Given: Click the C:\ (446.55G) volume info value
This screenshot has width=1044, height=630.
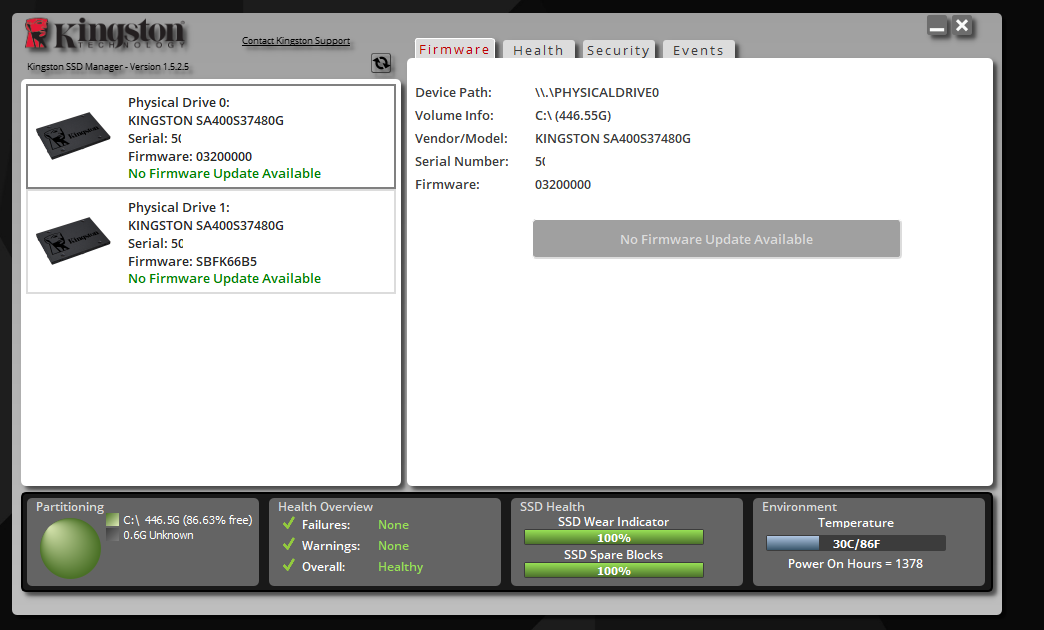Looking at the screenshot, I should point(573,116).
